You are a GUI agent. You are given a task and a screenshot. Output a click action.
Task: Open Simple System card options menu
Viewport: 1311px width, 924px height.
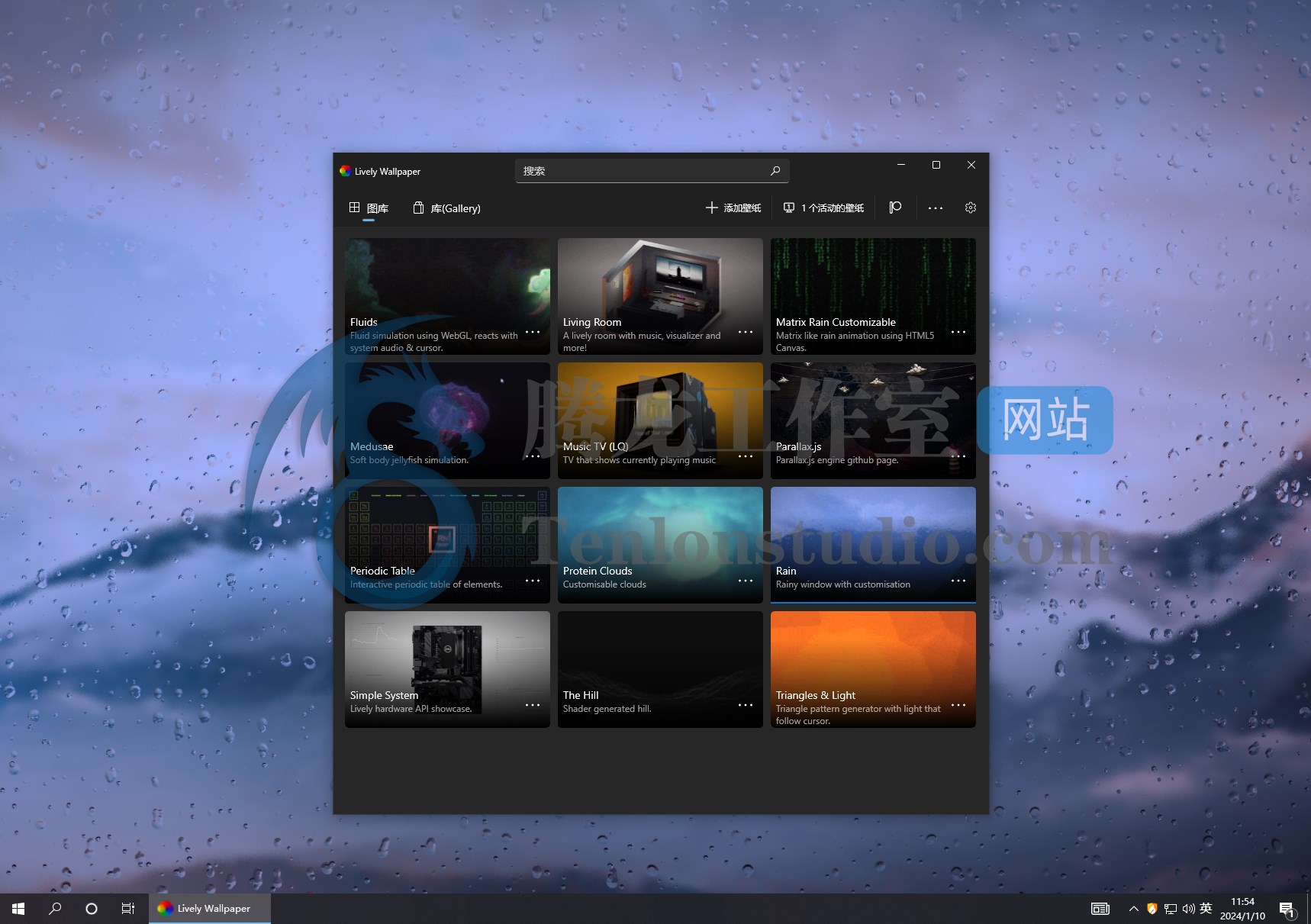click(533, 706)
